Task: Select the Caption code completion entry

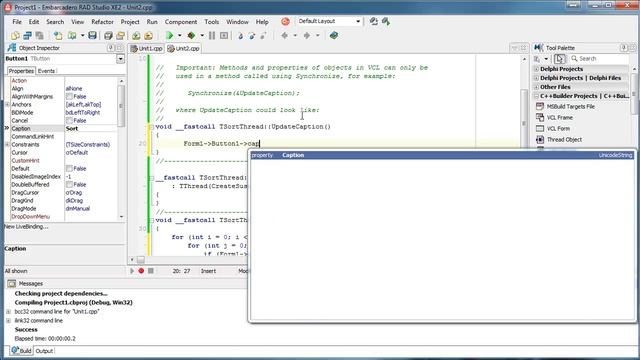Action: tap(442, 155)
